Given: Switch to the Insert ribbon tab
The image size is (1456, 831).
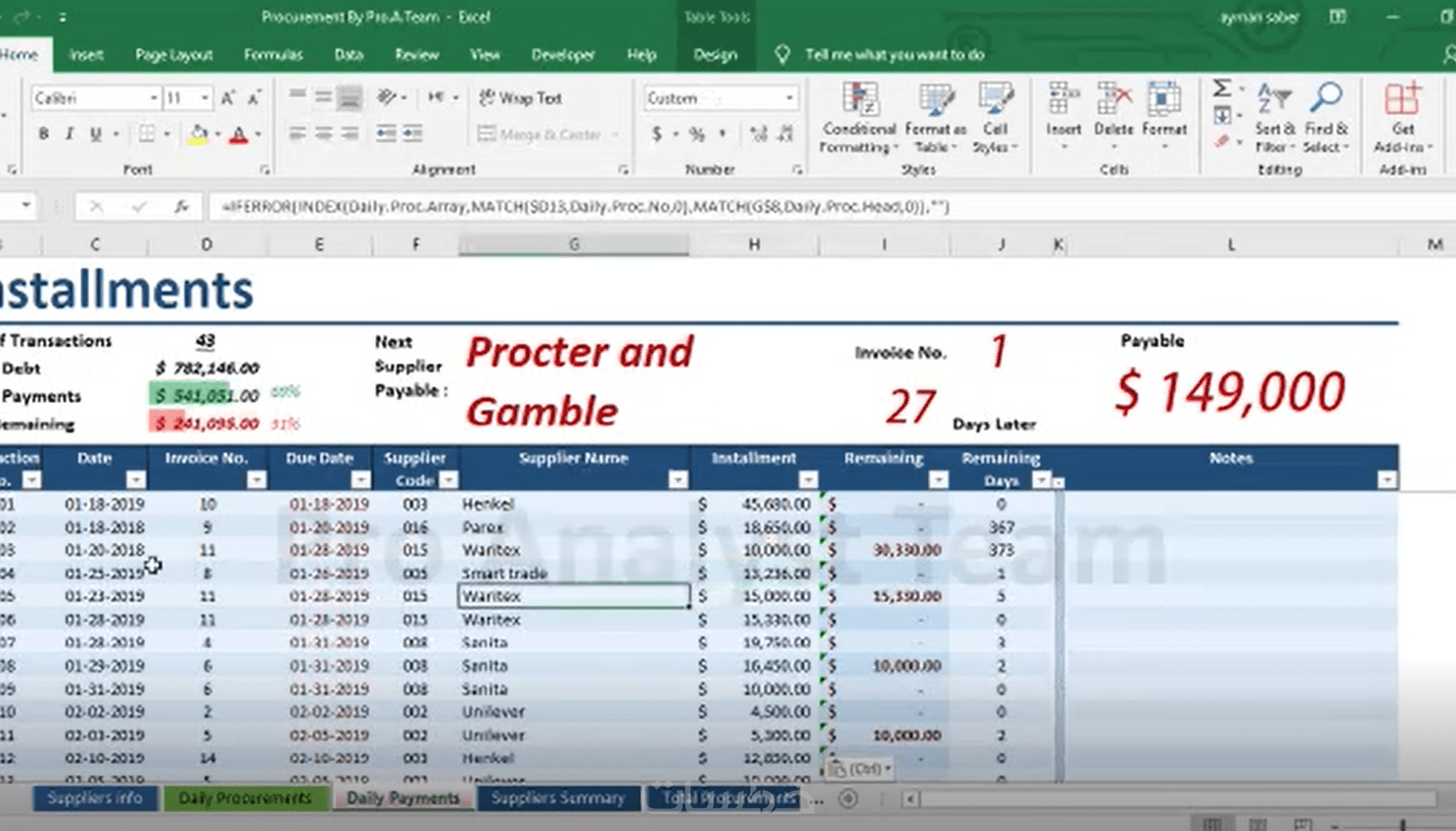Looking at the screenshot, I should pyautogui.click(x=87, y=55).
